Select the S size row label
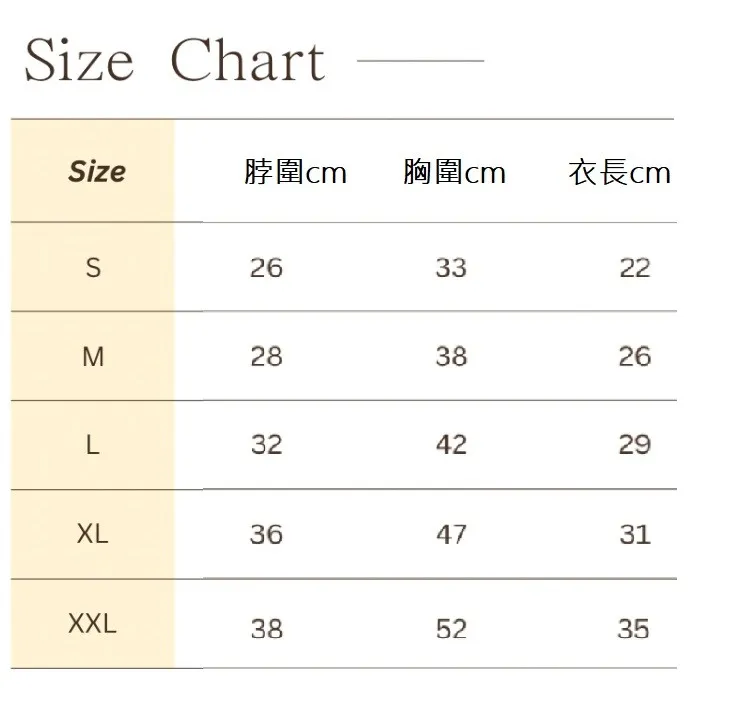This screenshot has width=752, height=724. click(x=93, y=268)
